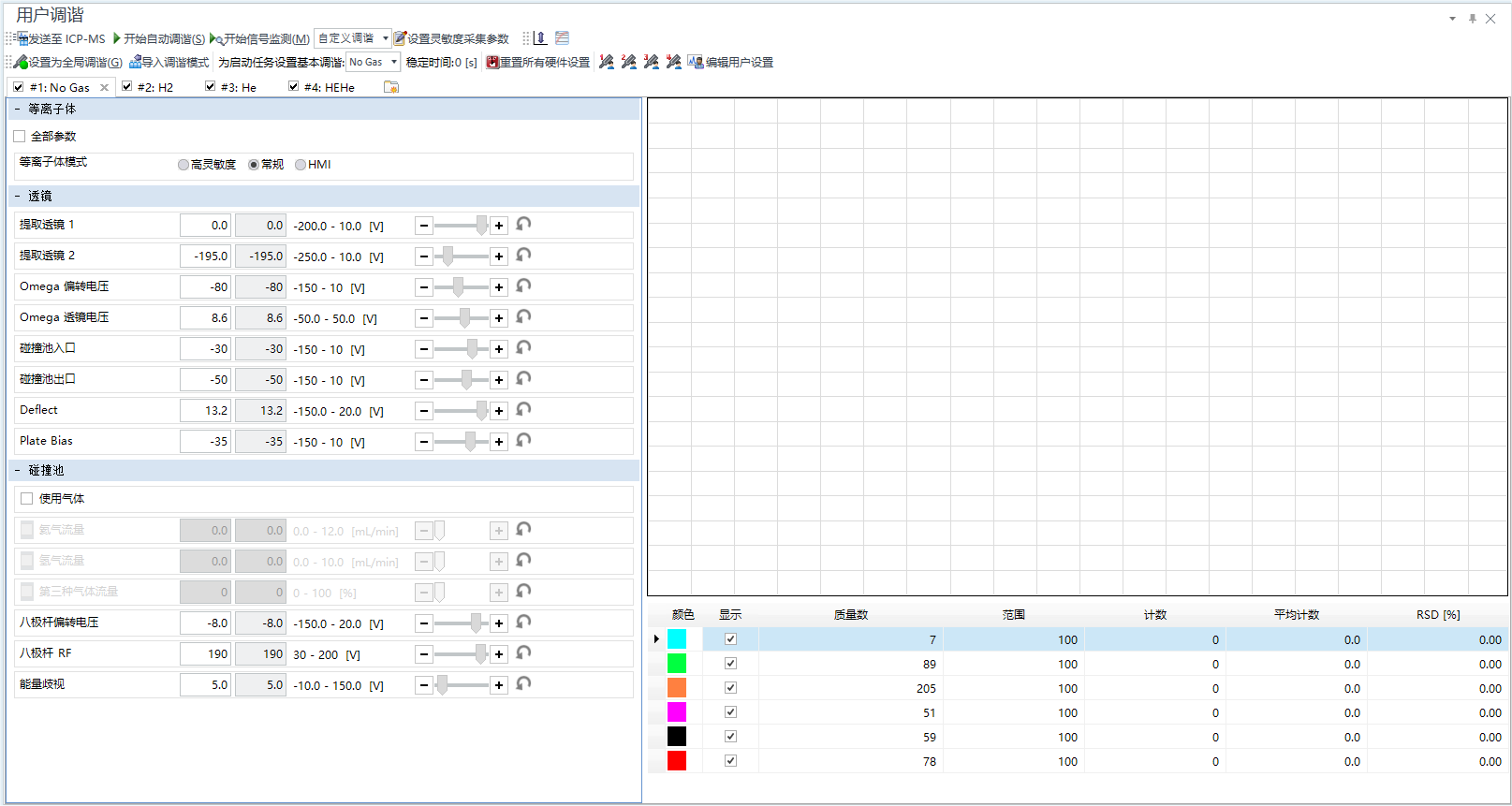Screen dimensions: 1512x806
Task: Reset 提取透镜 1 value icon
Action: [x=523, y=225]
